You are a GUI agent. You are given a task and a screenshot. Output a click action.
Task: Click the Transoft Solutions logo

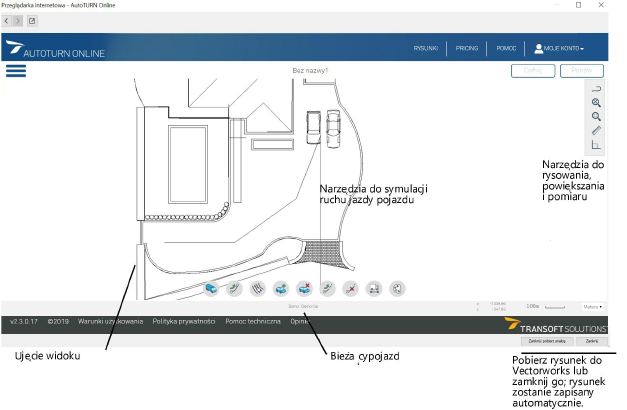coord(556,325)
